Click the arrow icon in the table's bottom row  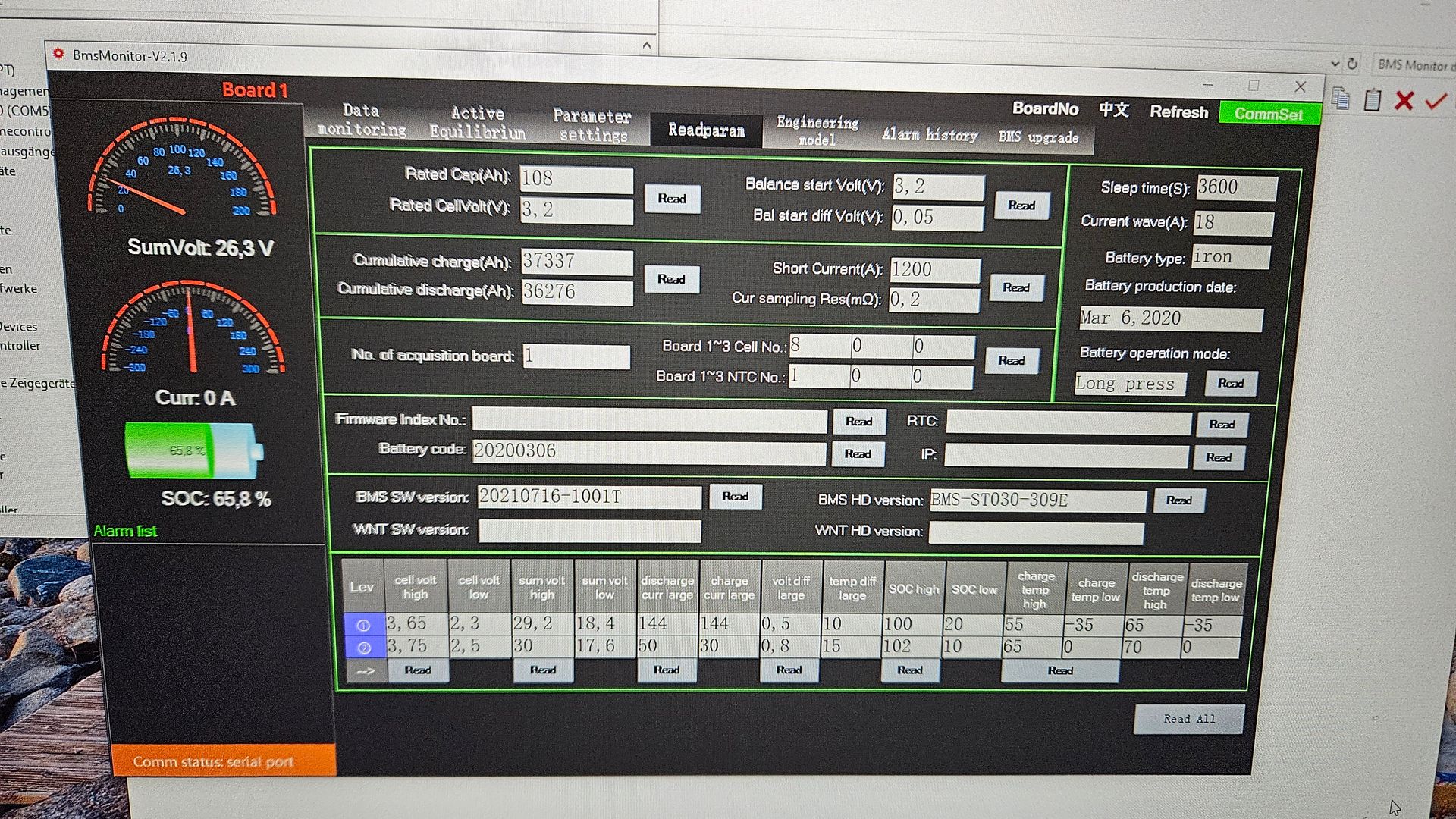365,671
